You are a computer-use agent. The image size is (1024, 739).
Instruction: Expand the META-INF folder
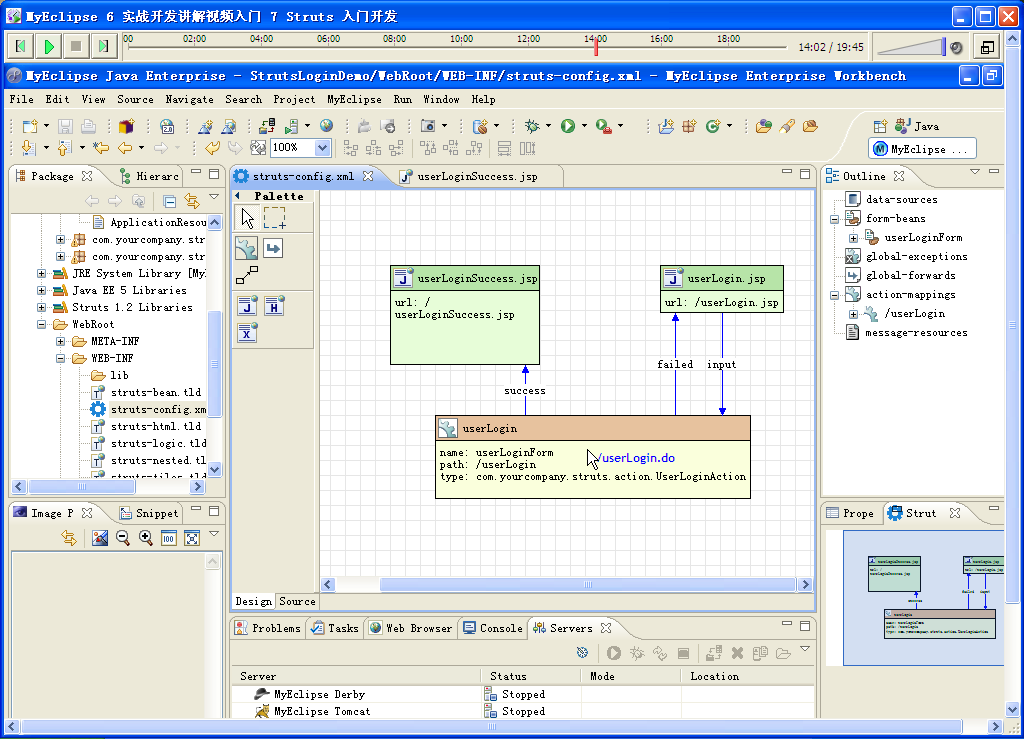click(61, 341)
